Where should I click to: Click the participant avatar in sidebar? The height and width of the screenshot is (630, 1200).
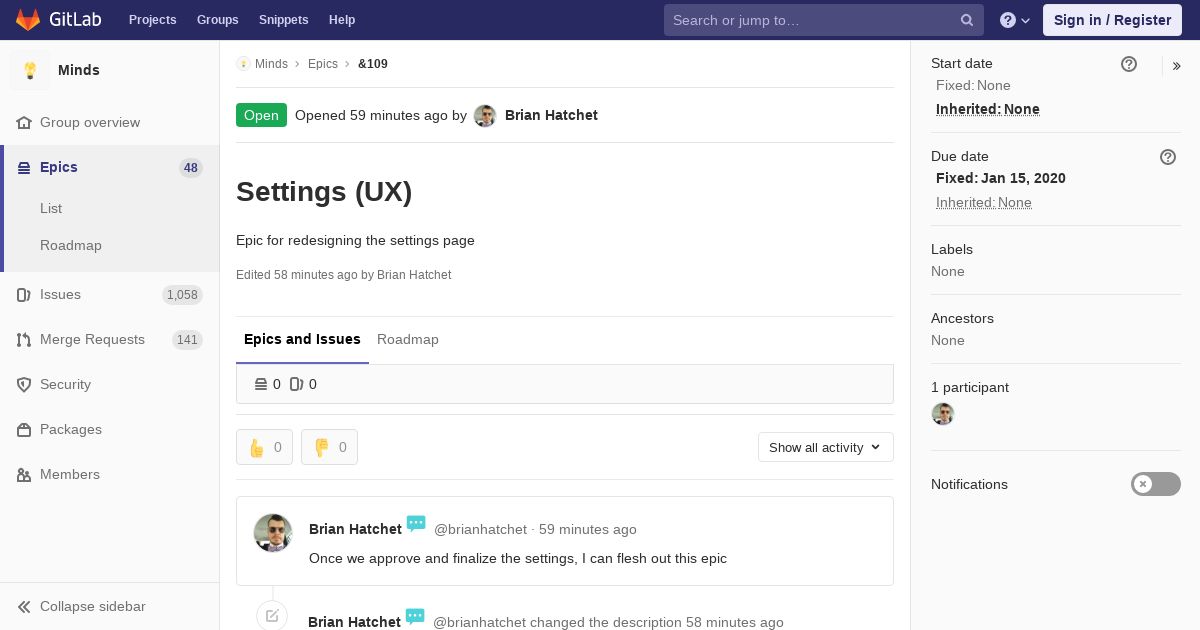coord(943,414)
